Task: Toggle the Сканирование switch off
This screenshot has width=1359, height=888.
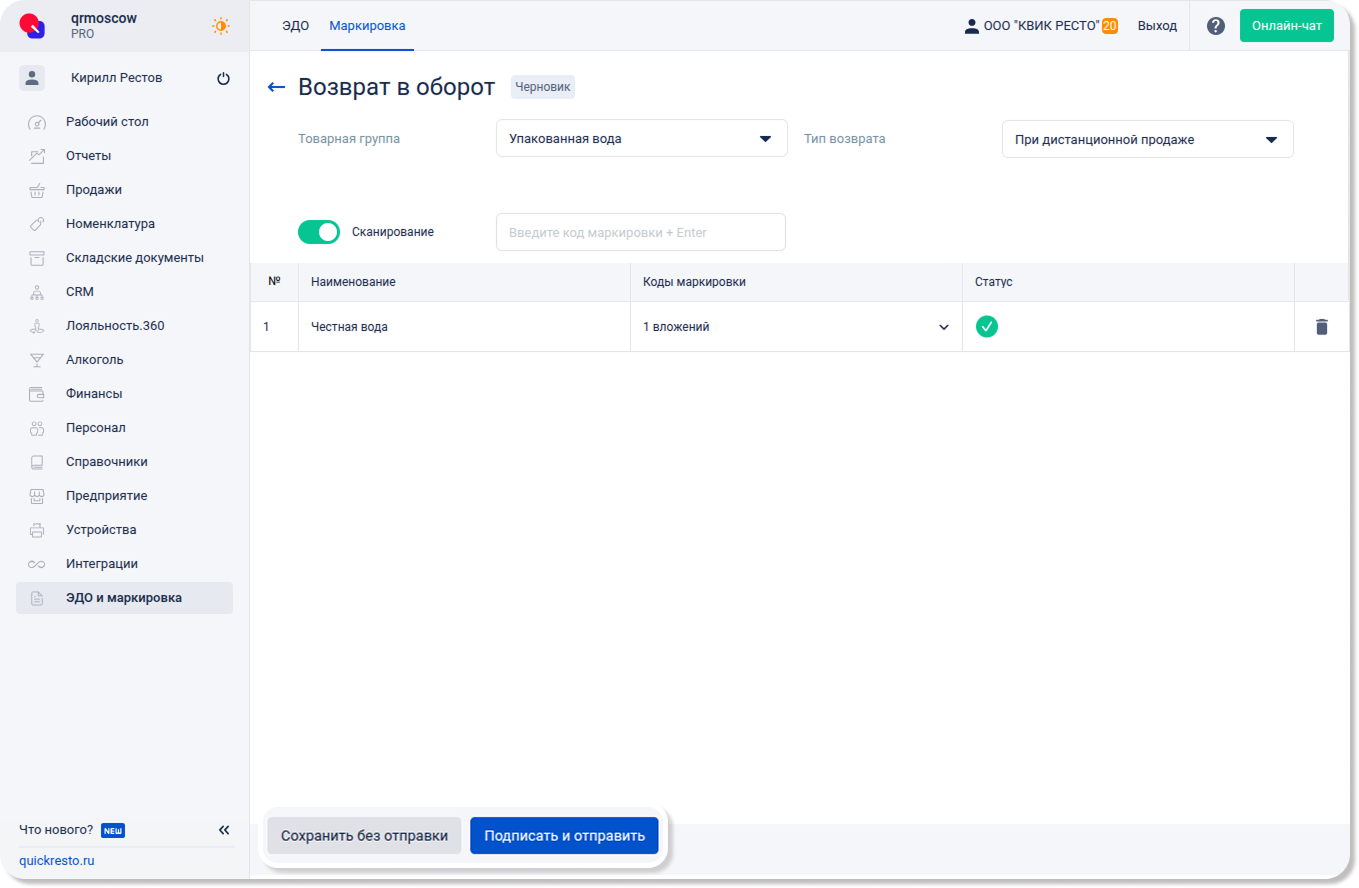Action: [319, 232]
